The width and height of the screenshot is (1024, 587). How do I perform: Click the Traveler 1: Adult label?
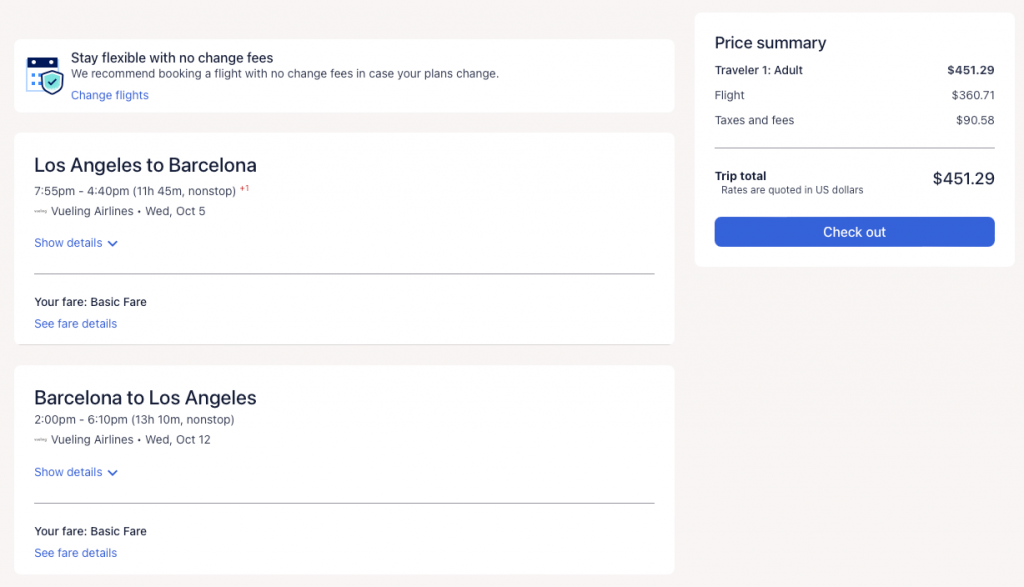[759, 71]
